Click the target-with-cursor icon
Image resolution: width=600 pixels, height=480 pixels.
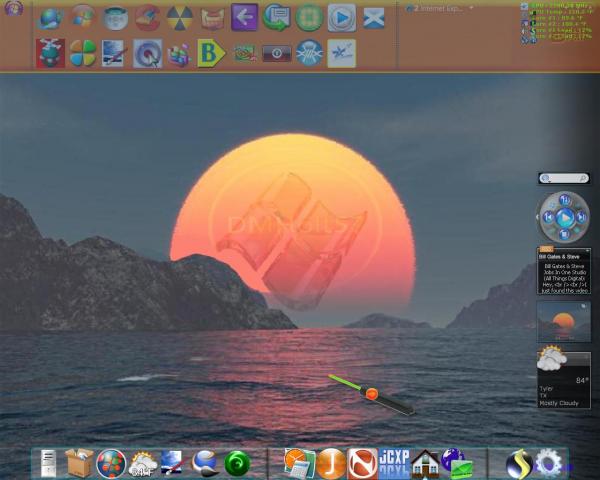[148, 54]
